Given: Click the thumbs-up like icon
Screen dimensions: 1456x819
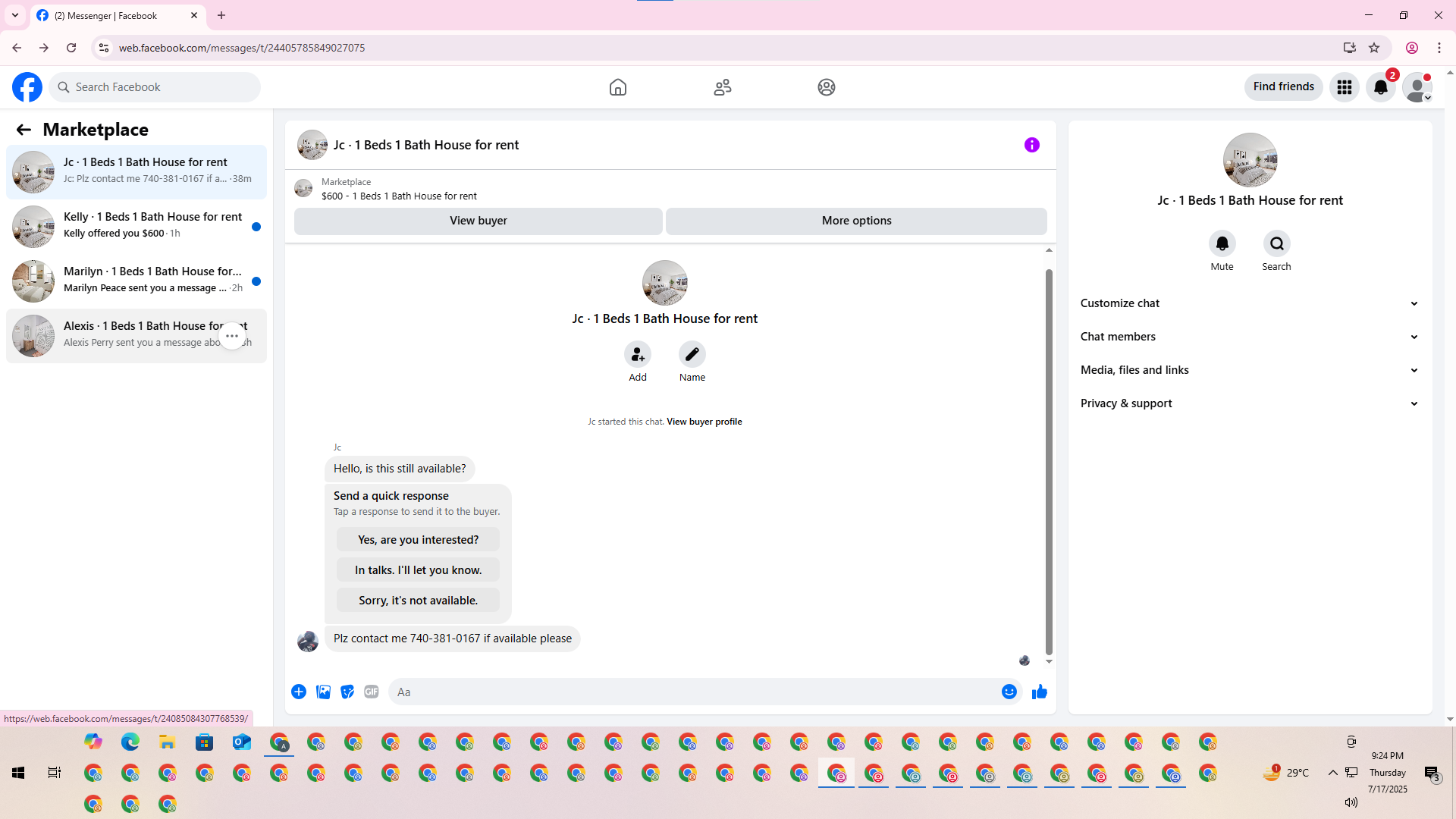Looking at the screenshot, I should pyautogui.click(x=1039, y=692).
